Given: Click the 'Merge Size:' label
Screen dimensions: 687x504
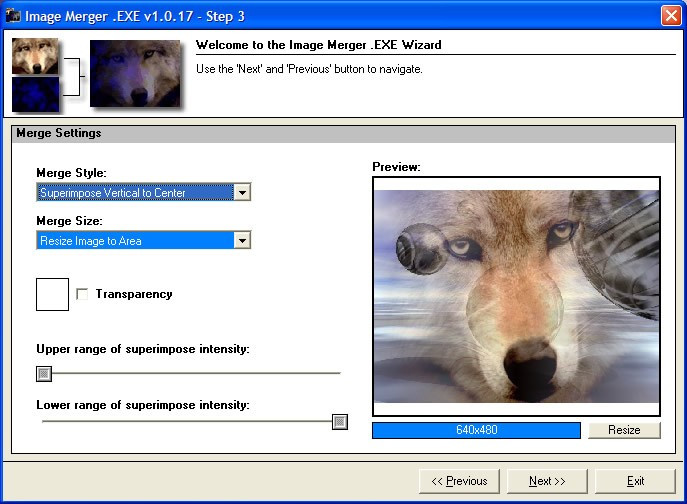Looking at the screenshot, I should coord(69,221).
